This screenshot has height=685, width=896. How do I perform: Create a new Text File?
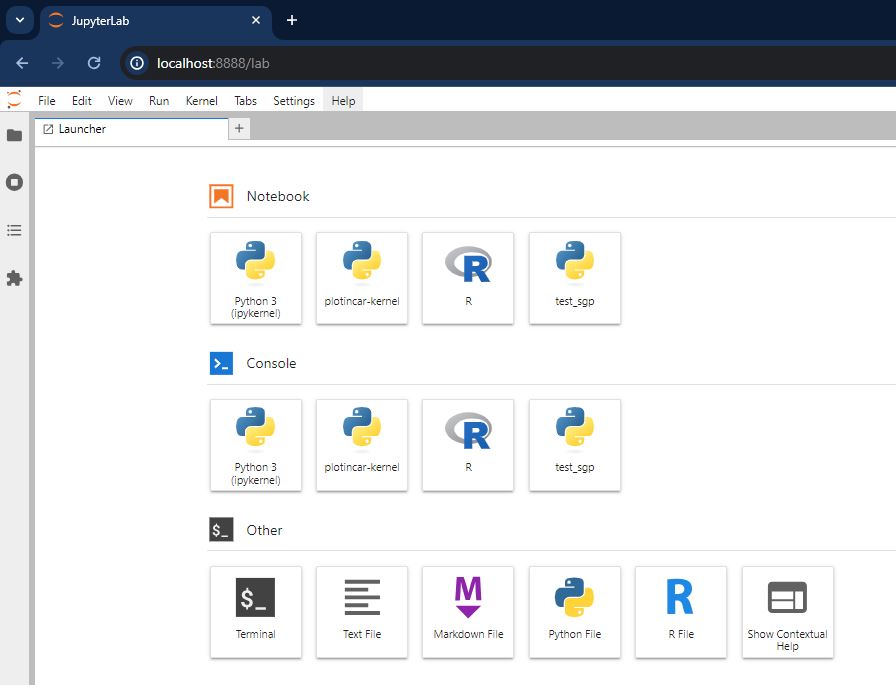pos(362,612)
